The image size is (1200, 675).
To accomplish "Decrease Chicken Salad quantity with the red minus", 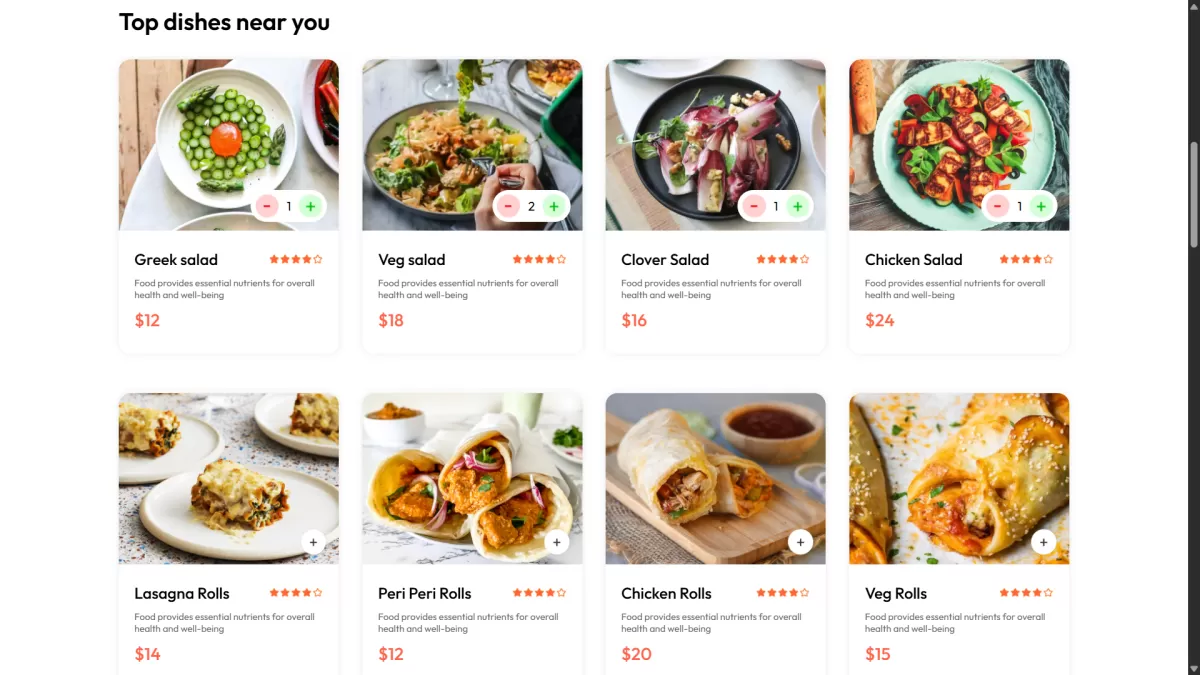I will (x=997, y=206).
